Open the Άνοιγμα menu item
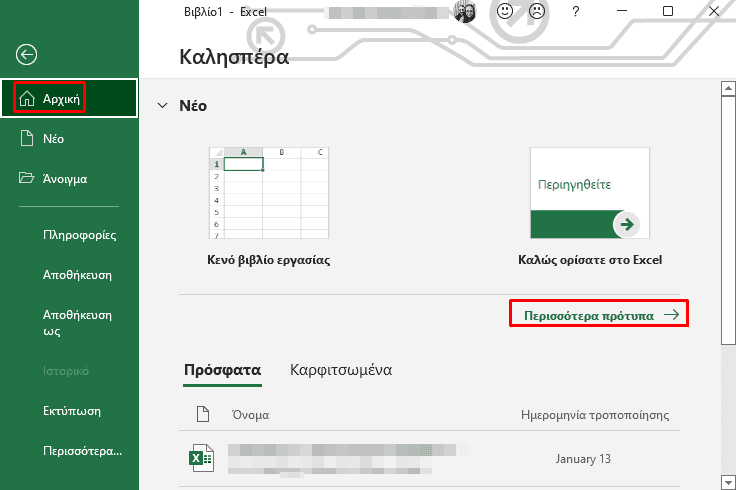 [x=69, y=179]
